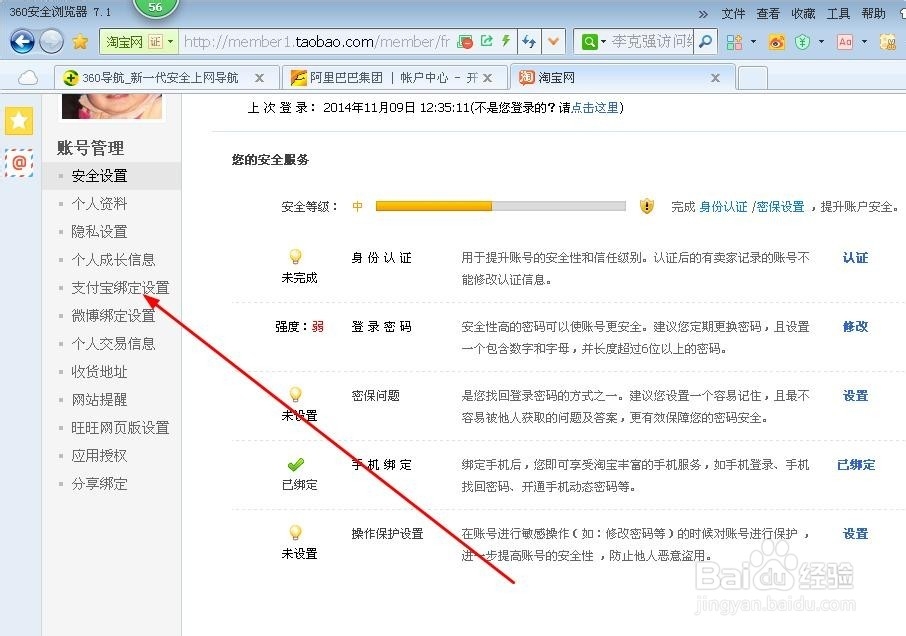906x636 pixels.
Task: Open 网站提醒 in account sidebar
Action: (99, 400)
